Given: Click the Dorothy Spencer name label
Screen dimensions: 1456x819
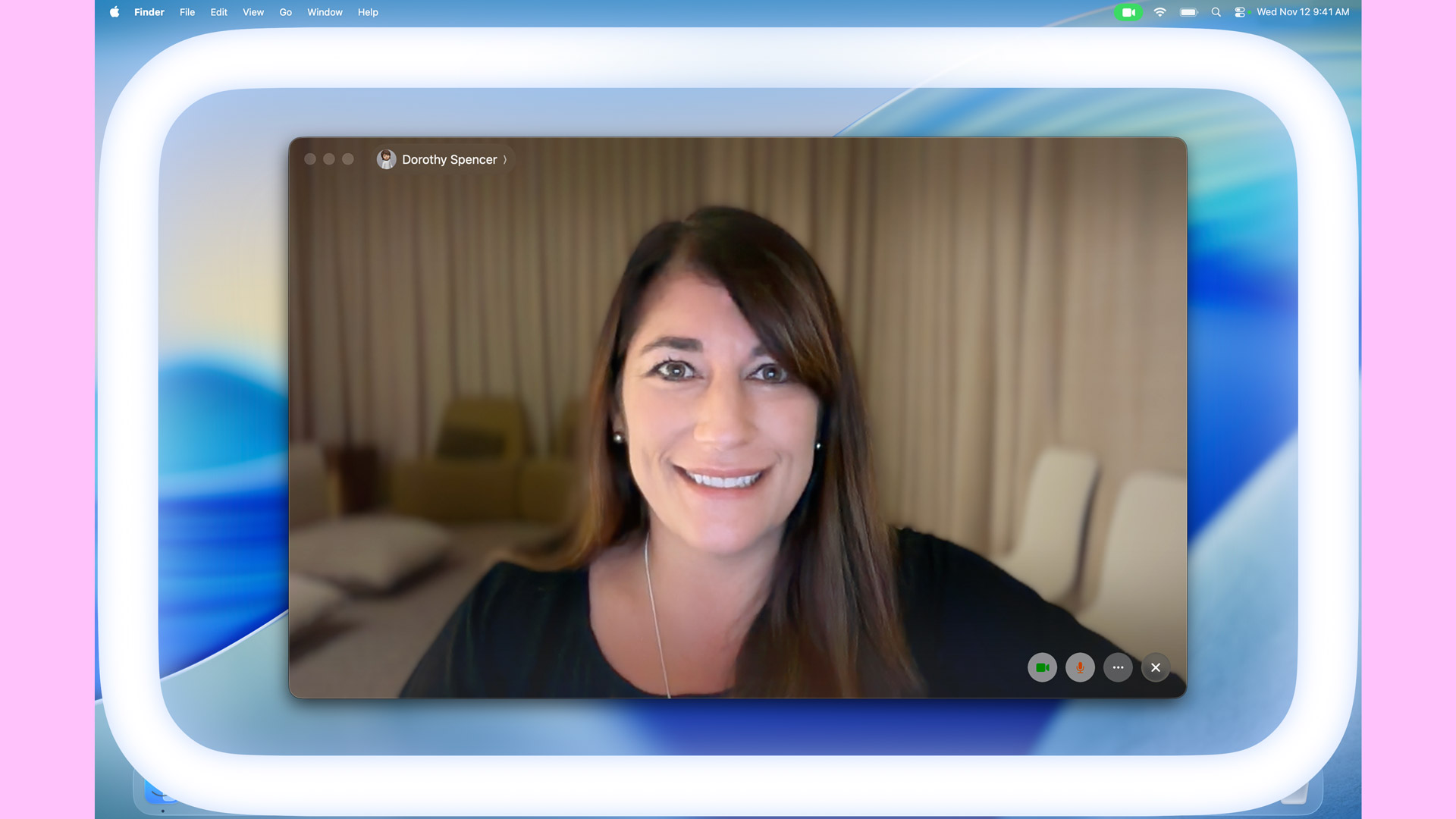Looking at the screenshot, I should (449, 159).
